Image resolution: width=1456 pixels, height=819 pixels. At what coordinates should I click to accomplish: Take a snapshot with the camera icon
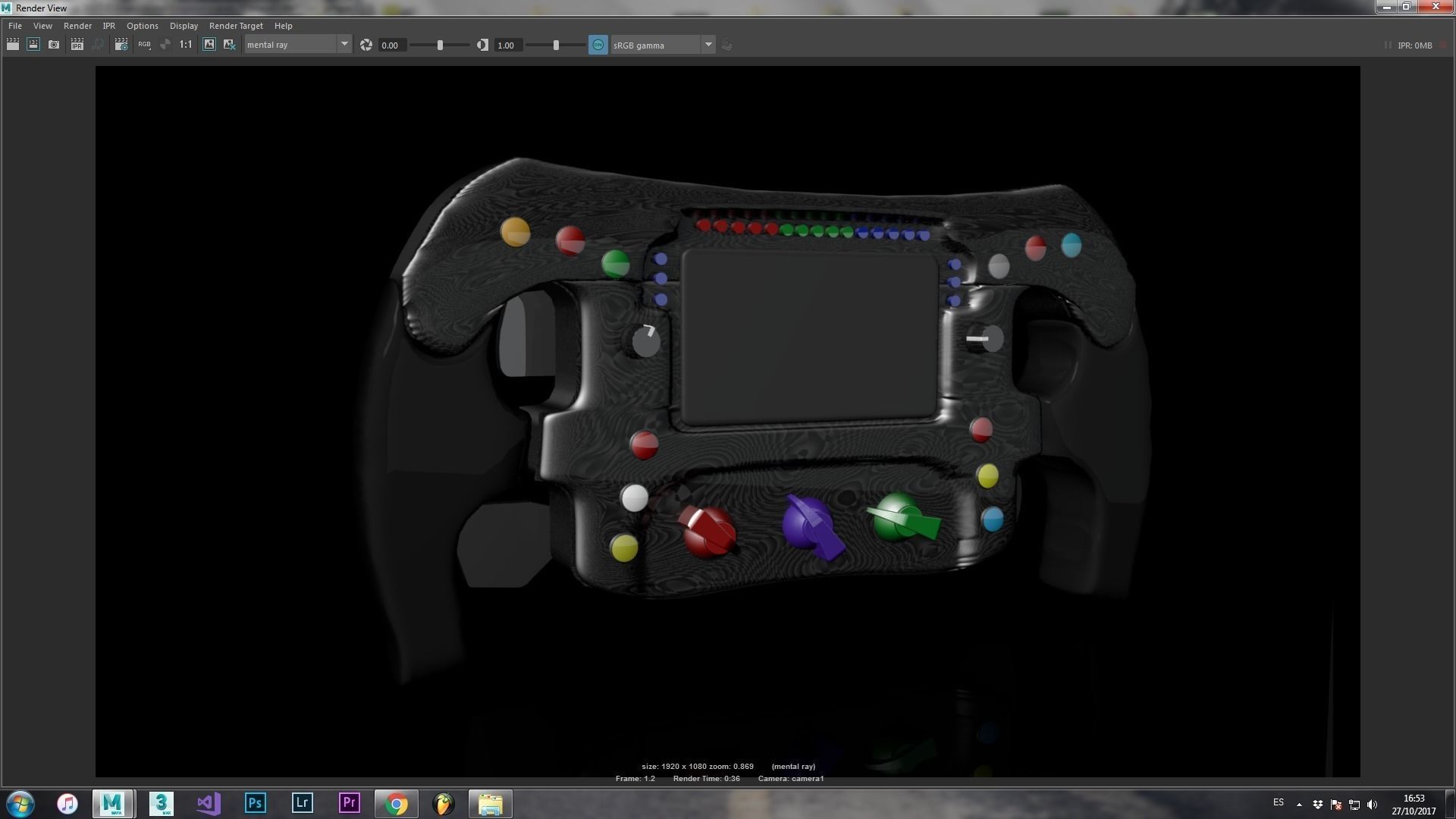[x=54, y=45]
